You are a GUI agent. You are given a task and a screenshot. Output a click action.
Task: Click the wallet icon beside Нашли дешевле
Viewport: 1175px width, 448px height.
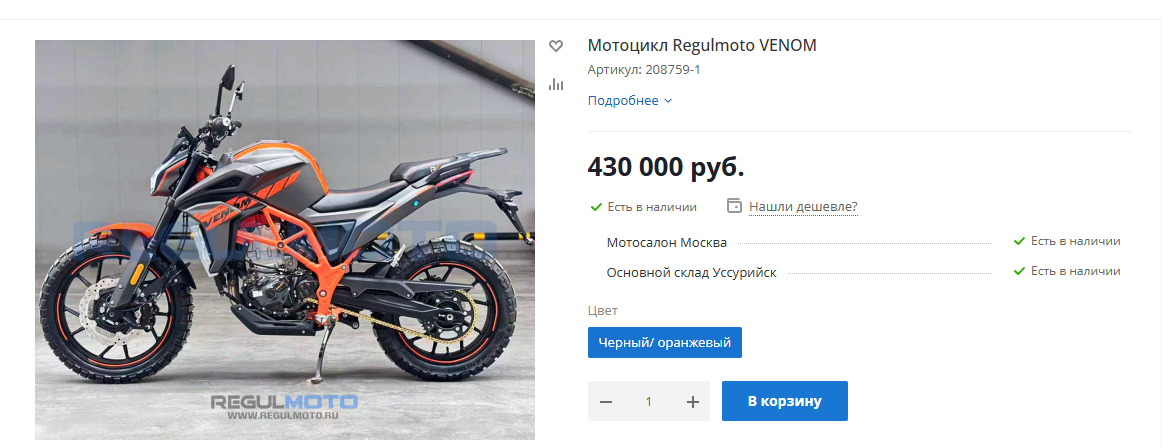click(x=734, y=205)
